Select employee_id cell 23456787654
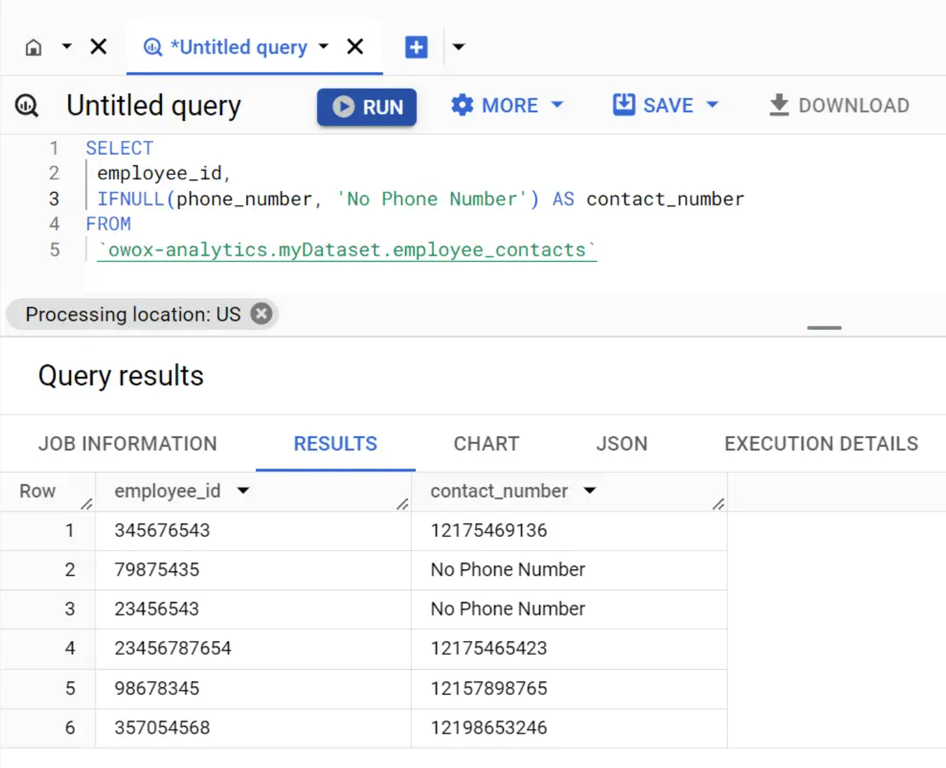 [x=253, y=649]
